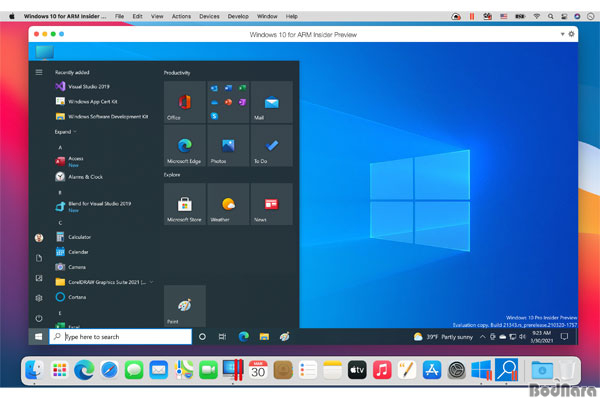Viewport: 600px width, 400px height.
Task: Click the Wi-Fi icon in menu bar
Action: pyautogui.click(x=536, y=16)
